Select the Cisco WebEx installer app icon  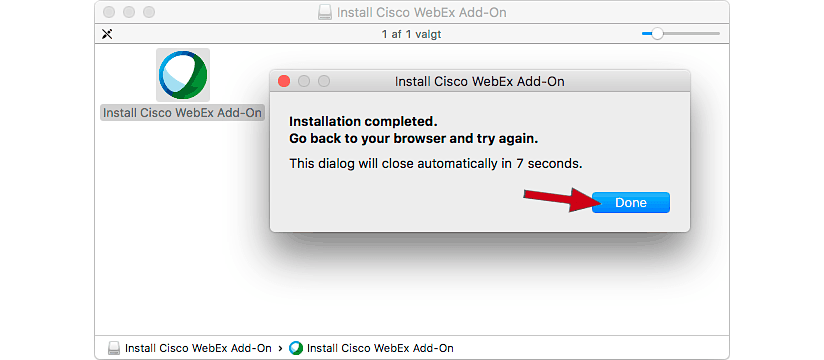click(x=183, y=75)
